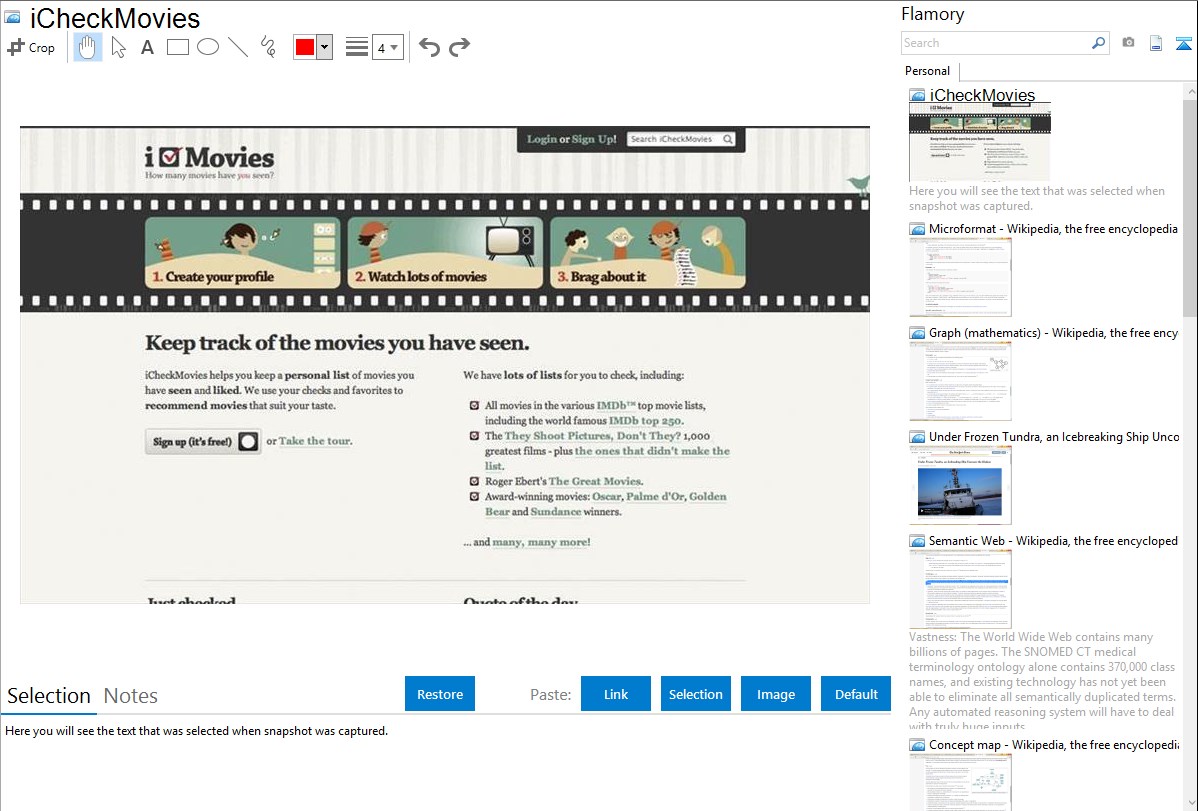
Task: Click scrollbar down arrow in snapshot list
Action: pos(1190,803)
